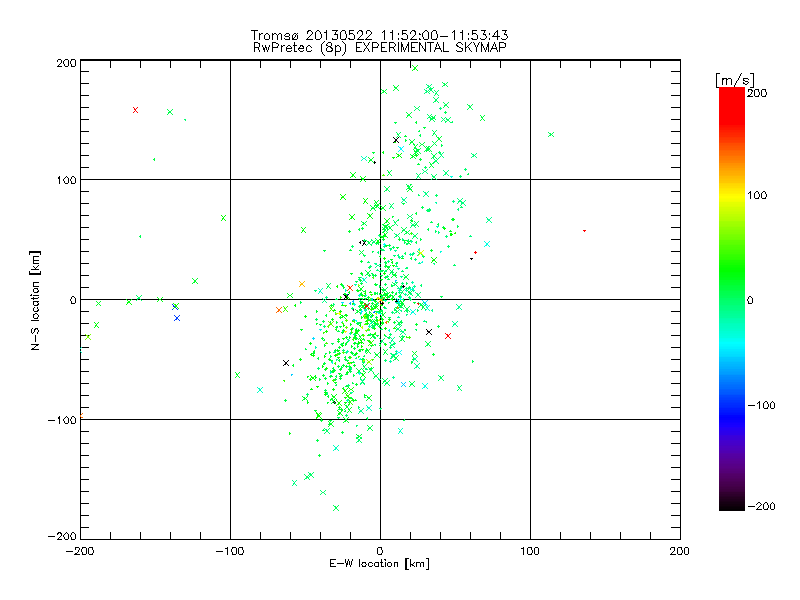
Task: Select the black cross in lower-left cluster edge
Action: [286, 363]
